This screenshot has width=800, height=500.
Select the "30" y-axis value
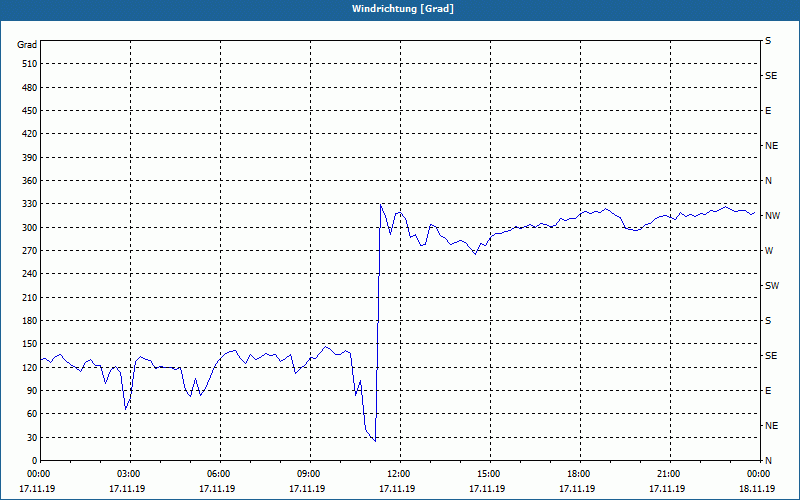pyautogui.click(x=32, y=437)
